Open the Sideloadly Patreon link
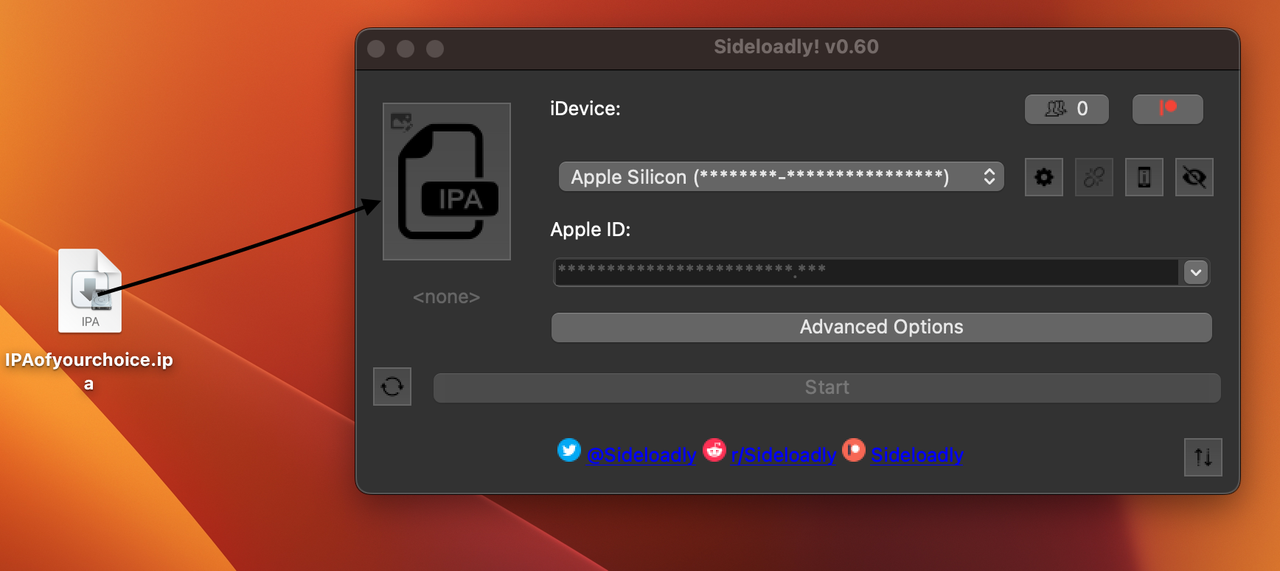The height and width of the screenshot is (571, 1280). [x=917, y=455]
